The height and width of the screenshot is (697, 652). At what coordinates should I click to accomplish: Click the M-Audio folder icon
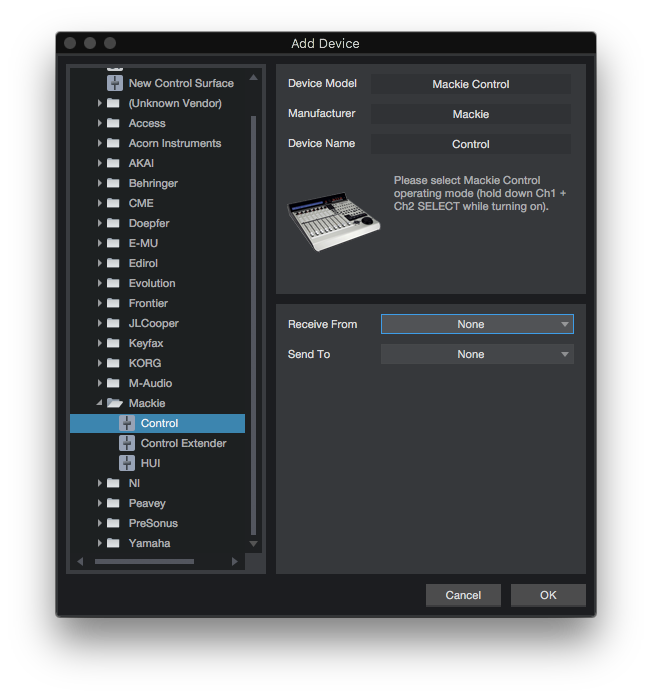point(113,383)
